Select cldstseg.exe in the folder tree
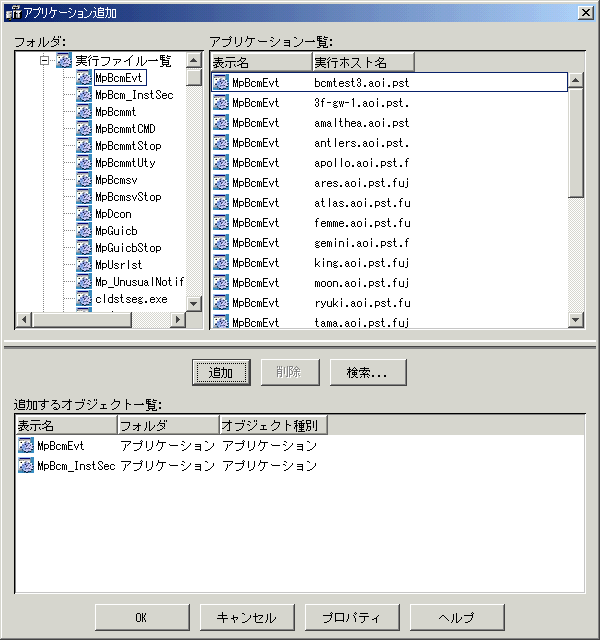 [131, 299]
